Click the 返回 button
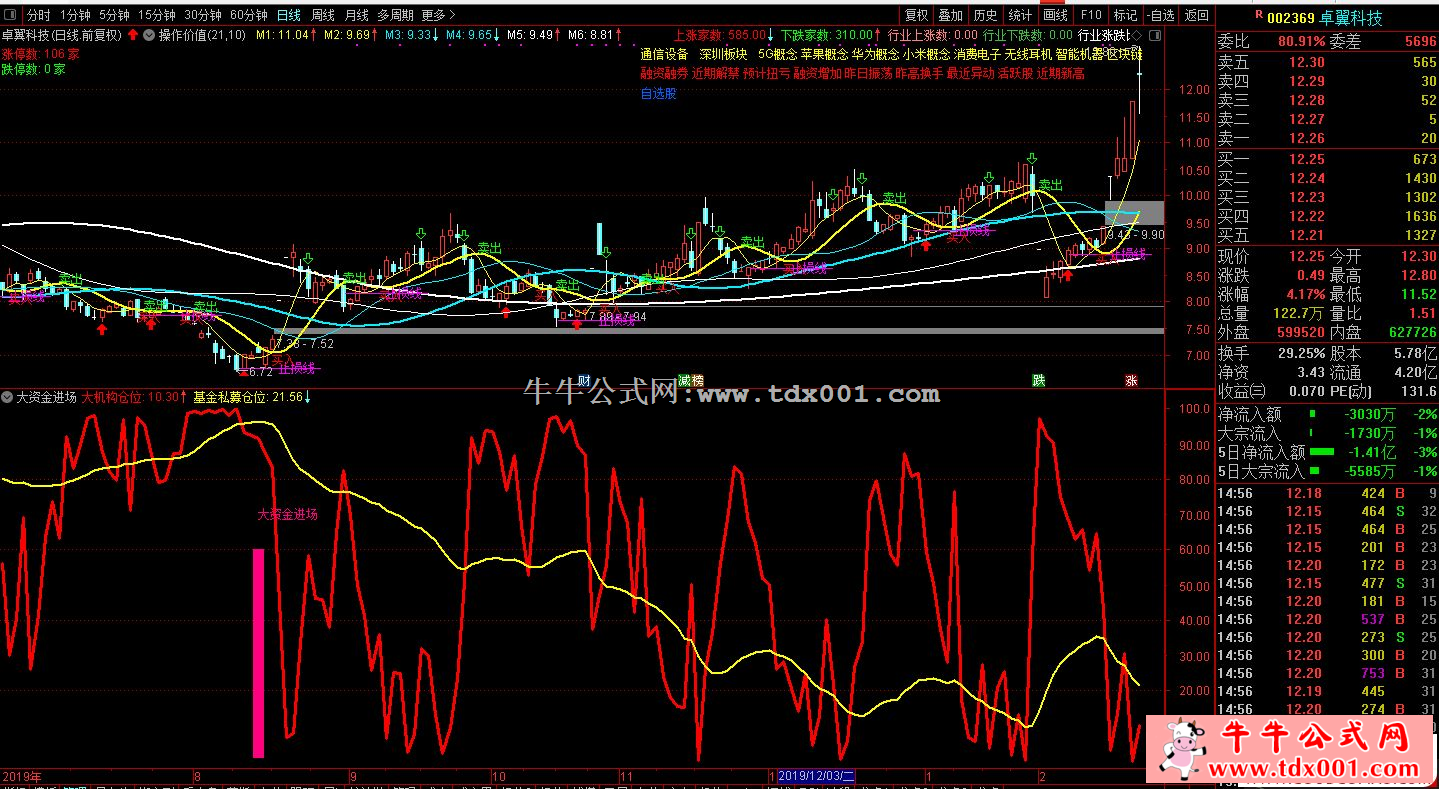This screenshot has width=1439, height=789. 1196,15
